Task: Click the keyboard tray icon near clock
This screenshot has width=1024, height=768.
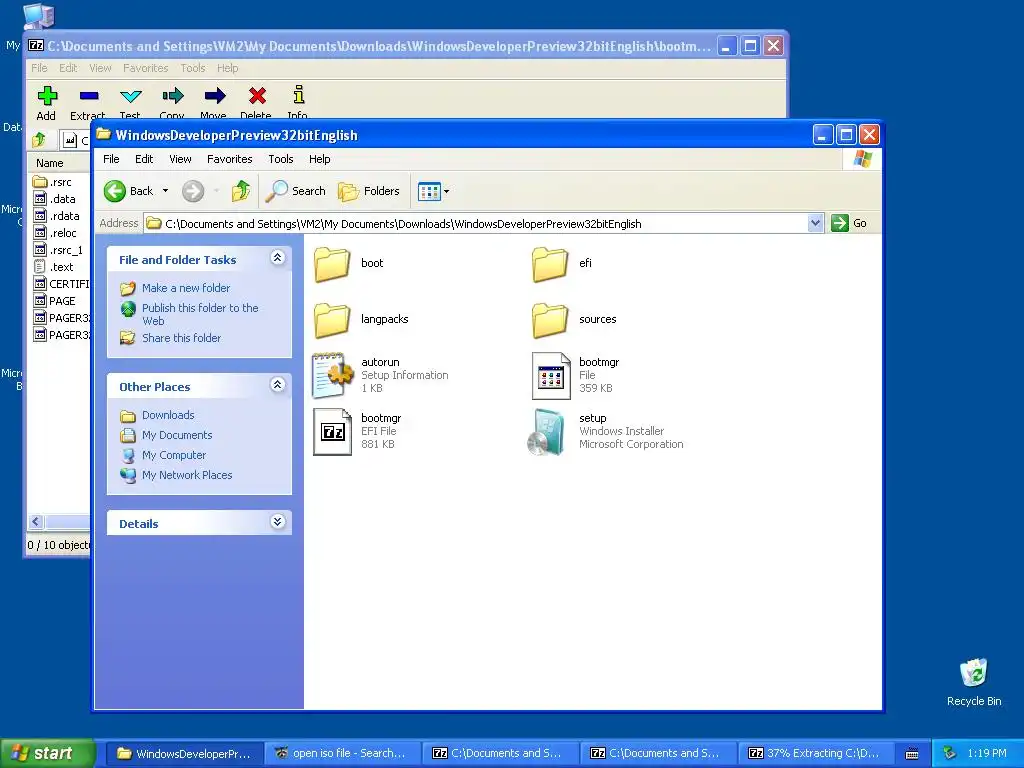Action: 912,754
